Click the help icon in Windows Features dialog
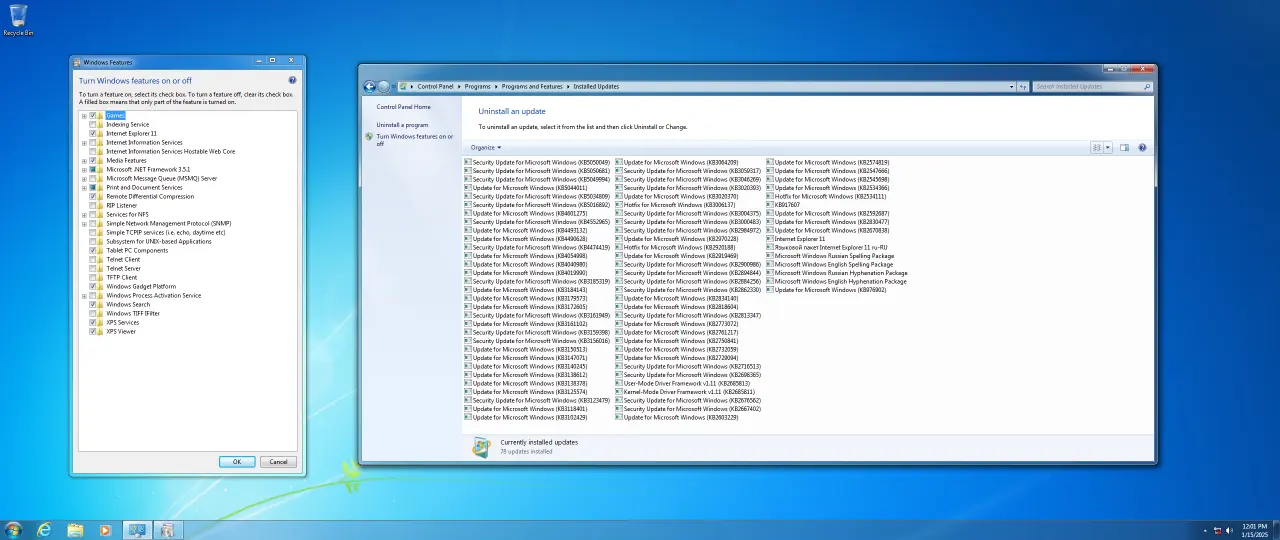Screen dimensions: 1280x540 pos(292,80)
